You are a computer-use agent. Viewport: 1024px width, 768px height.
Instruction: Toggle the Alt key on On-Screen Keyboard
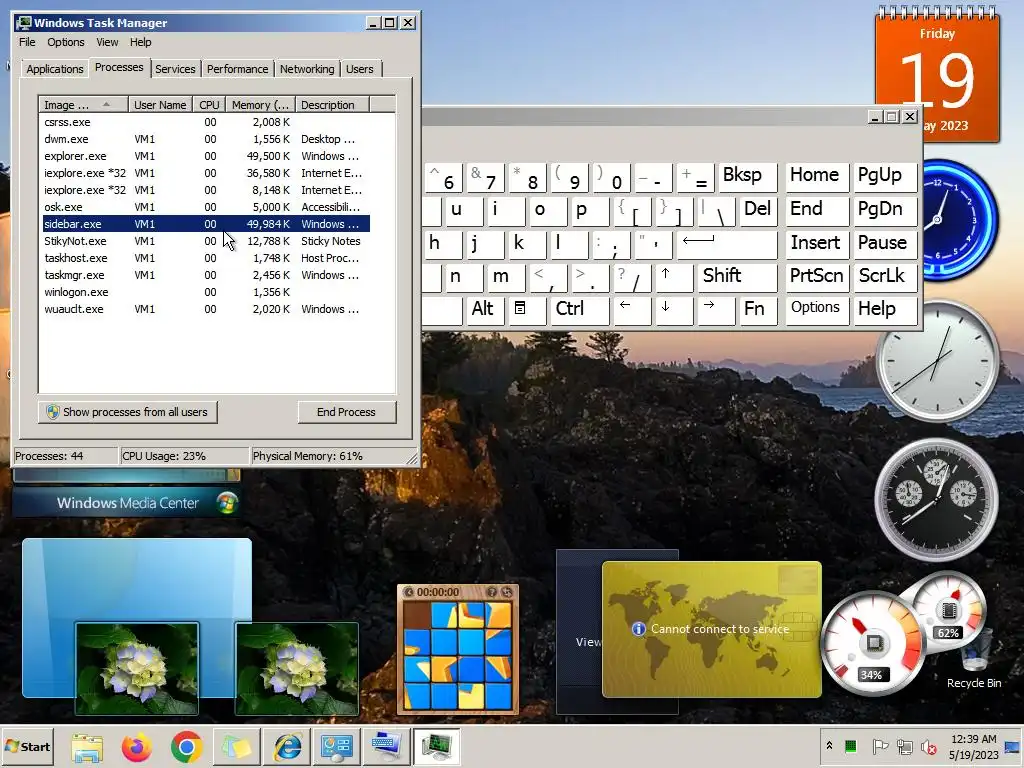click(484, 310)
